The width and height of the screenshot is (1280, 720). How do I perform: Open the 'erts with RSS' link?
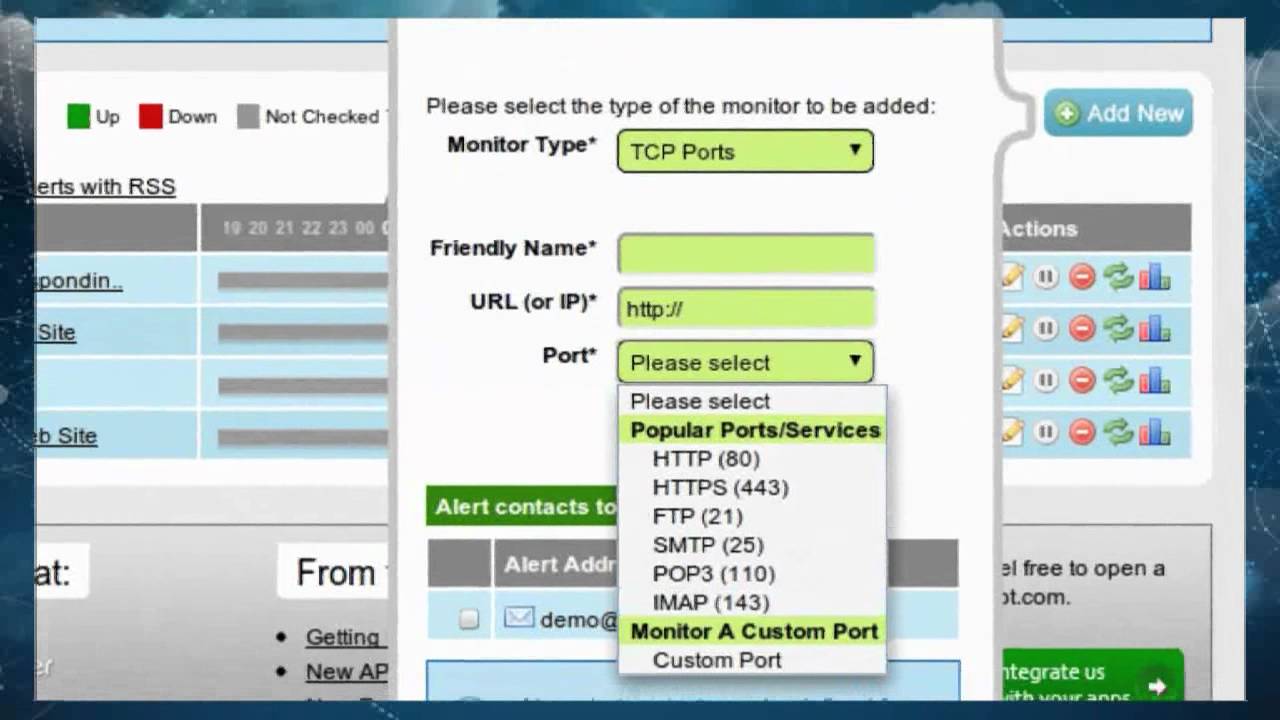(x=105, y=187)
